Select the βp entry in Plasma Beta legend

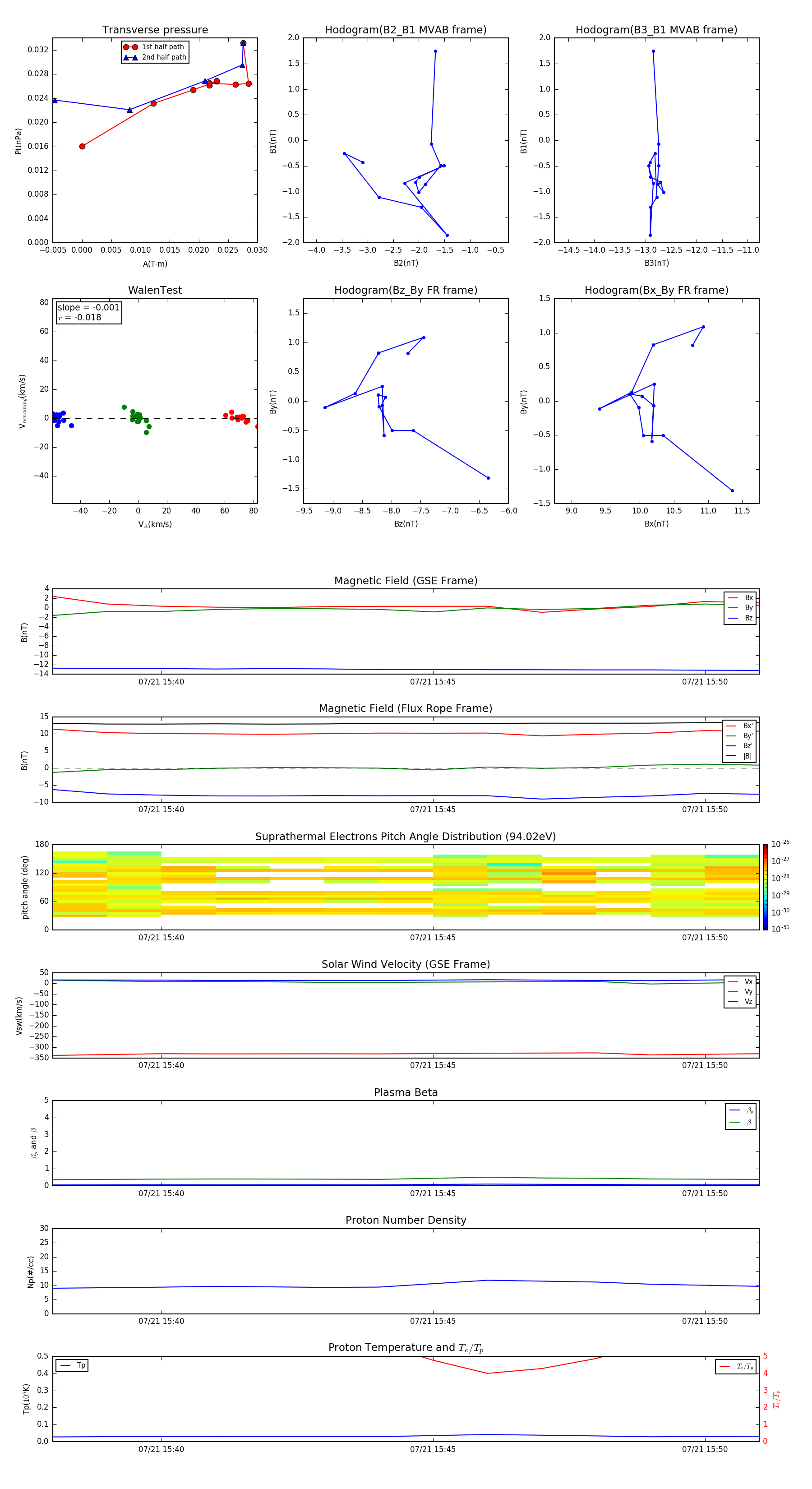tap(741, 1110)
